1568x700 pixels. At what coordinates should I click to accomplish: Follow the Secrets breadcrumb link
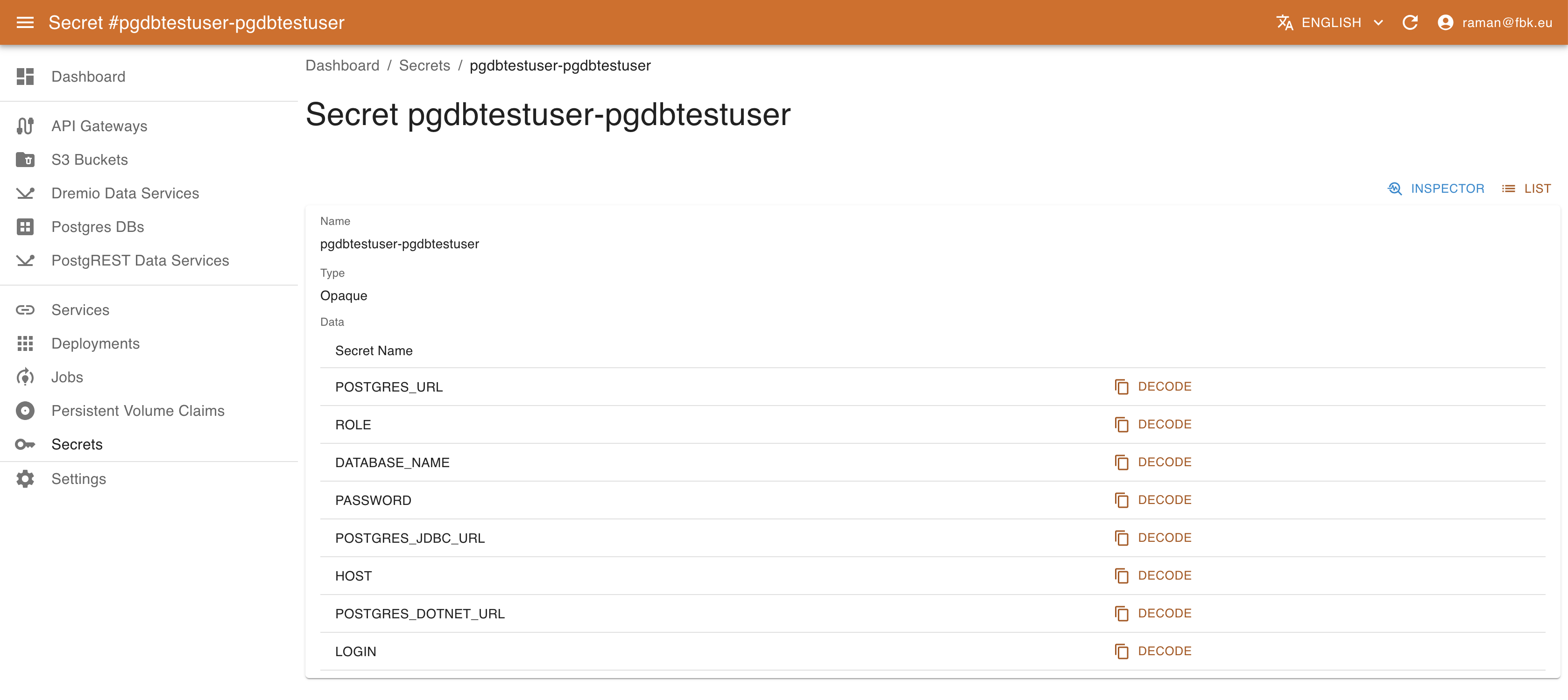click(424, 66)
